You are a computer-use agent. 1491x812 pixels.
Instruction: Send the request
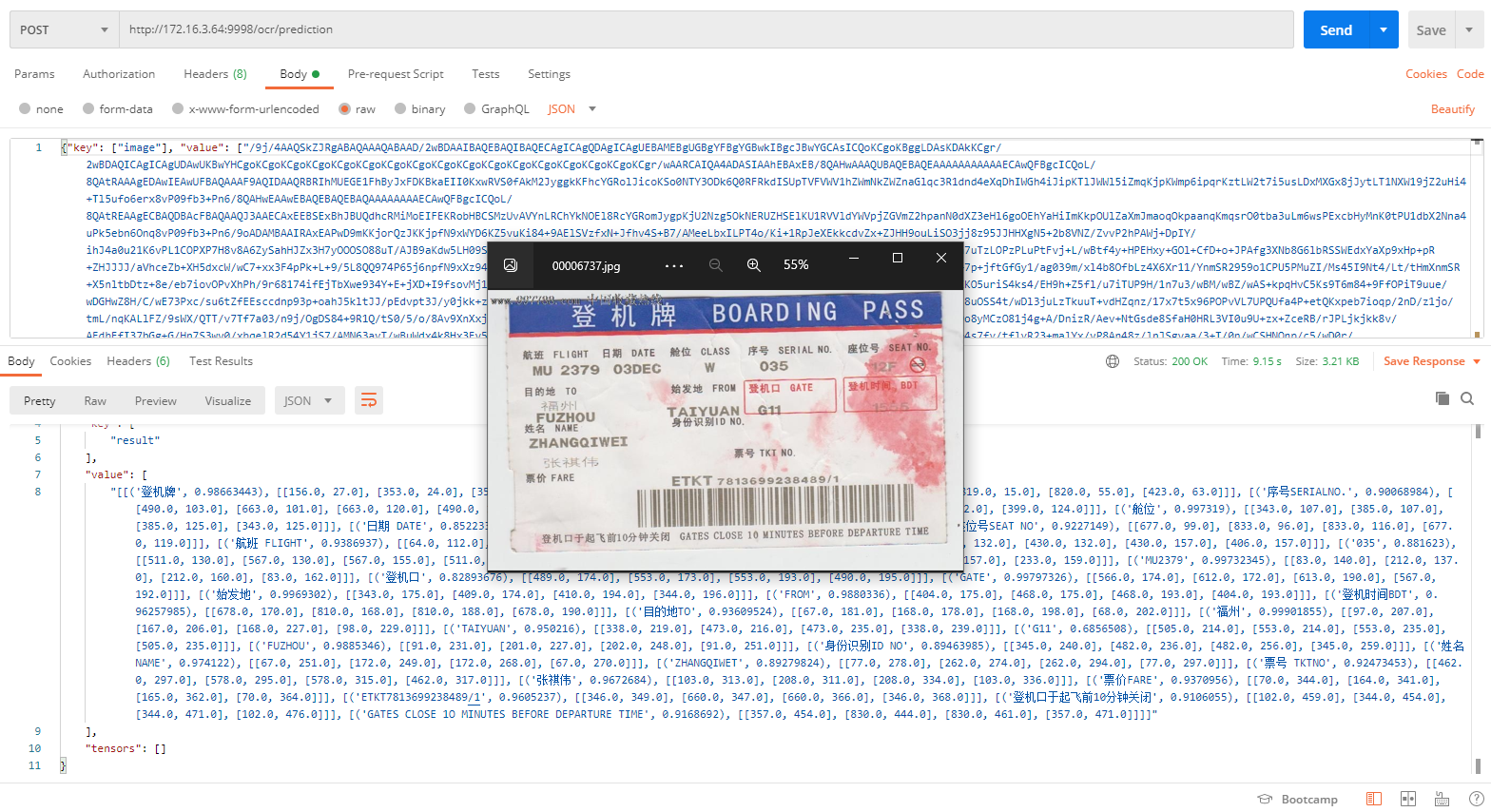point(1336,29)
